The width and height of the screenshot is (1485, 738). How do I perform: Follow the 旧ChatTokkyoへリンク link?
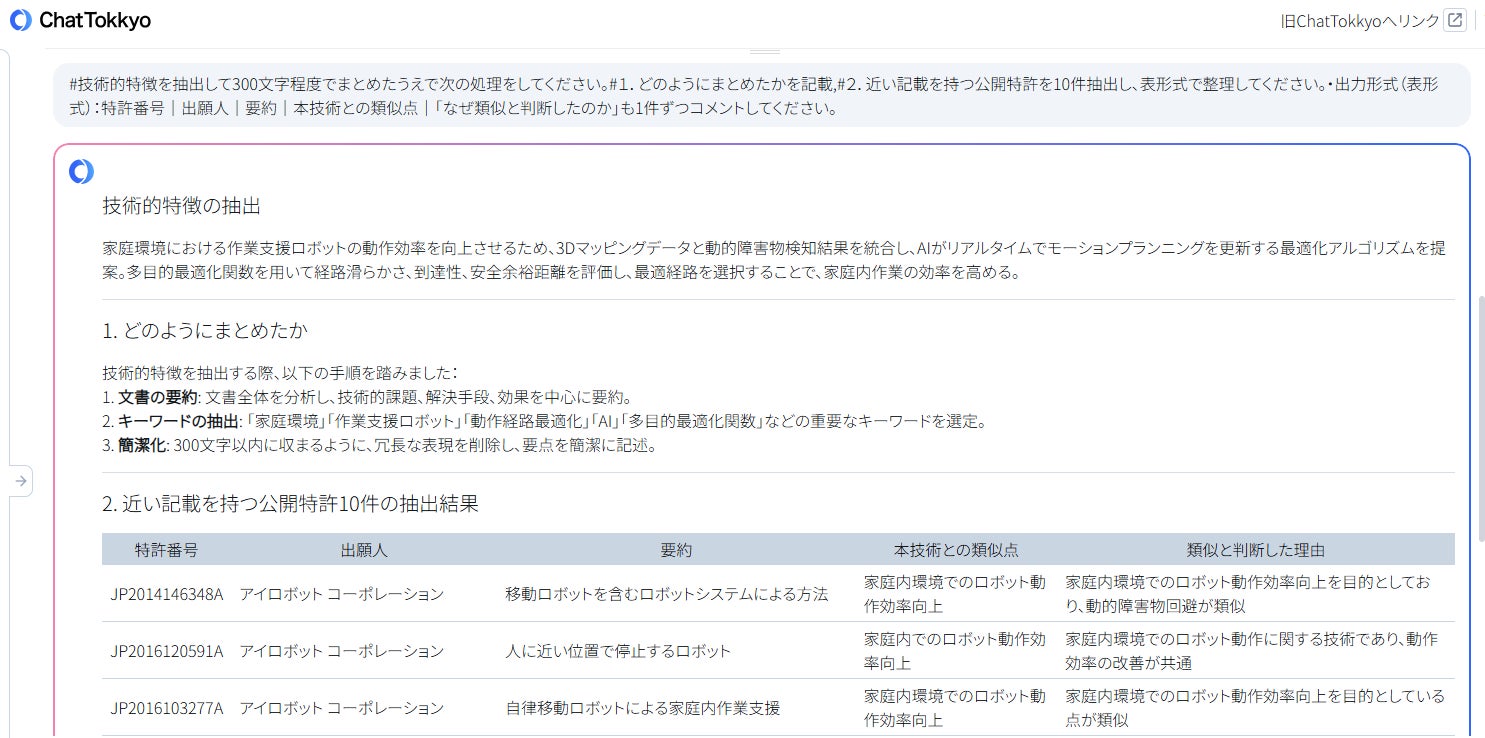1360,20
